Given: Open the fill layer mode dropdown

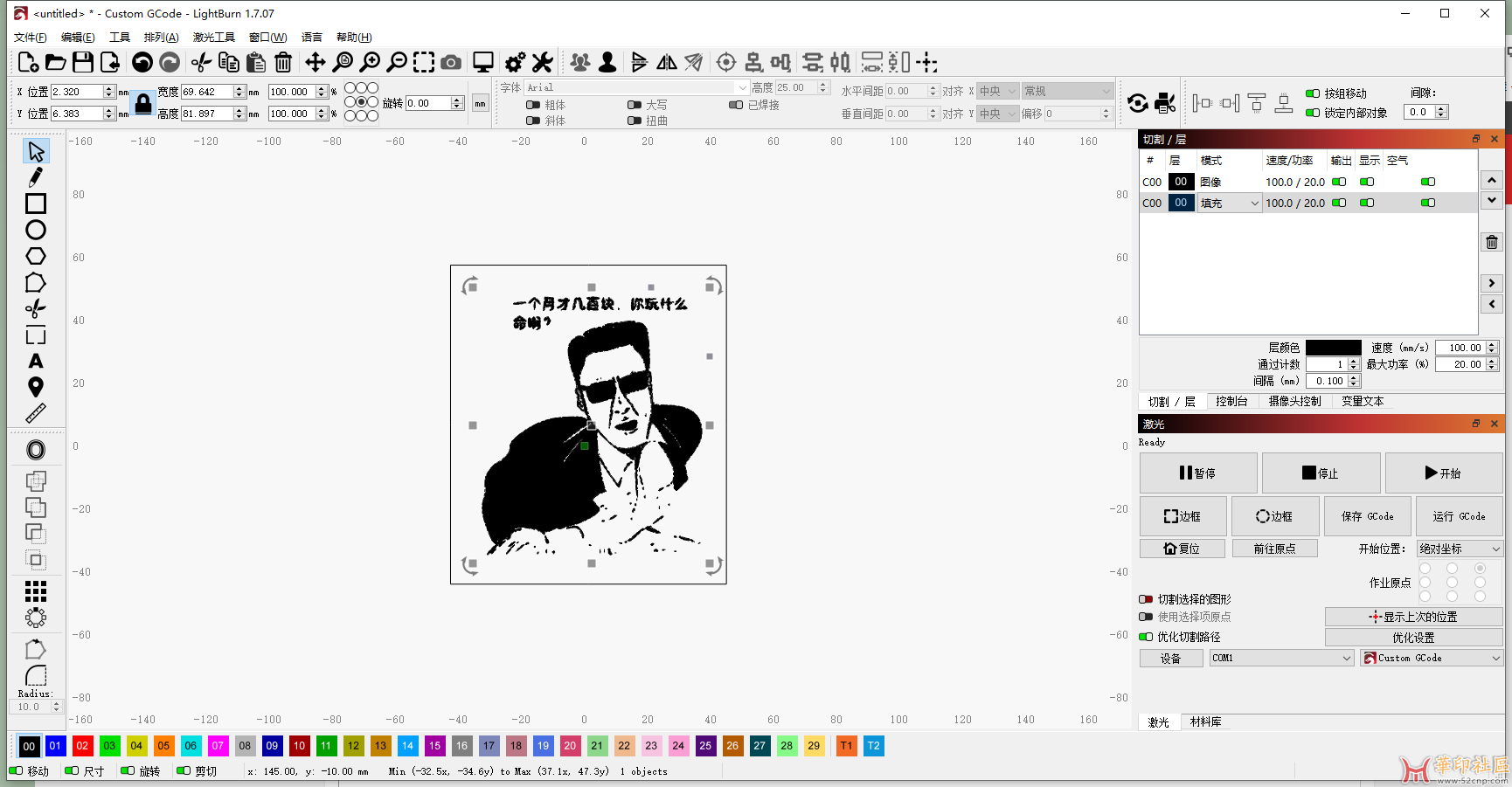Looking at the screenshot, I should (x=1229, y=203).
